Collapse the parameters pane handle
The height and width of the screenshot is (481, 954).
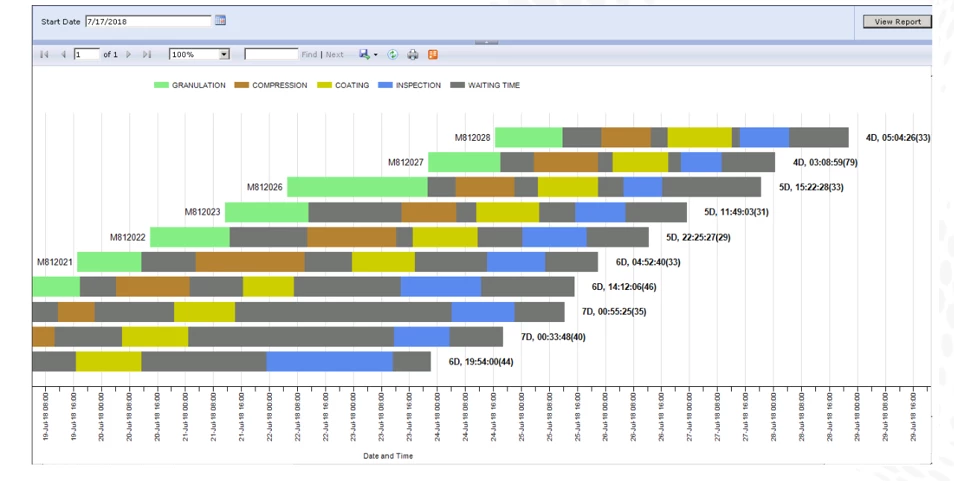coord(486,43)
